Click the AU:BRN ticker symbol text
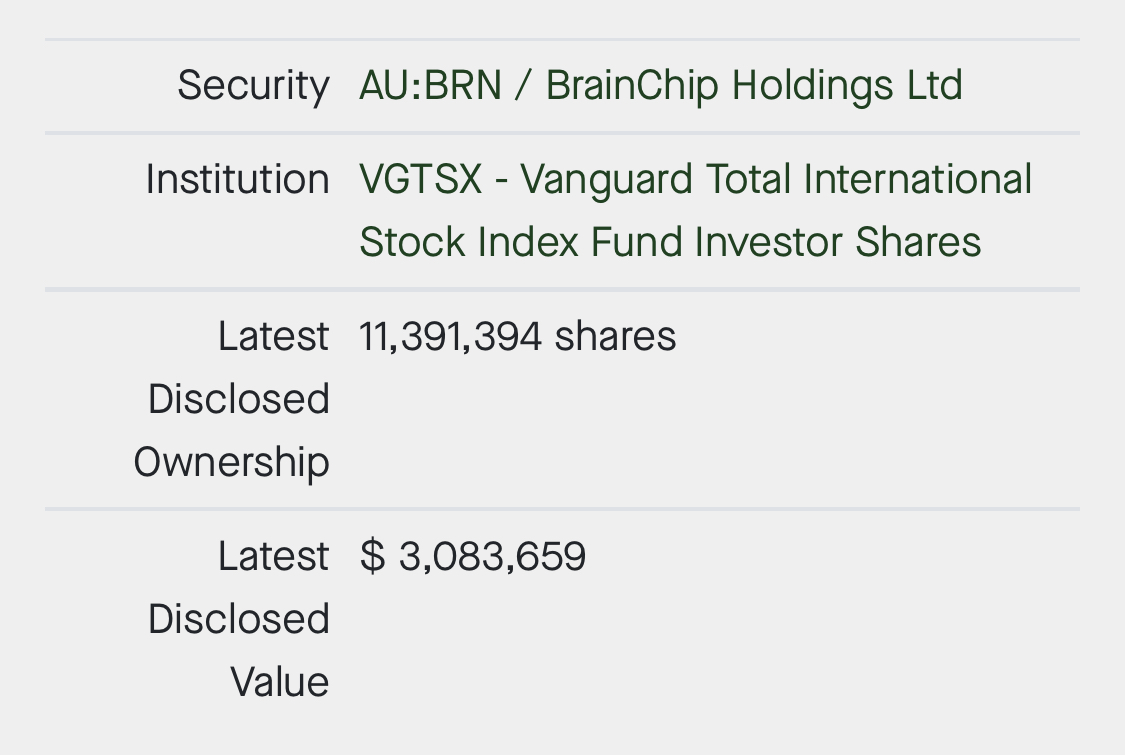 [x=430, y=86]
